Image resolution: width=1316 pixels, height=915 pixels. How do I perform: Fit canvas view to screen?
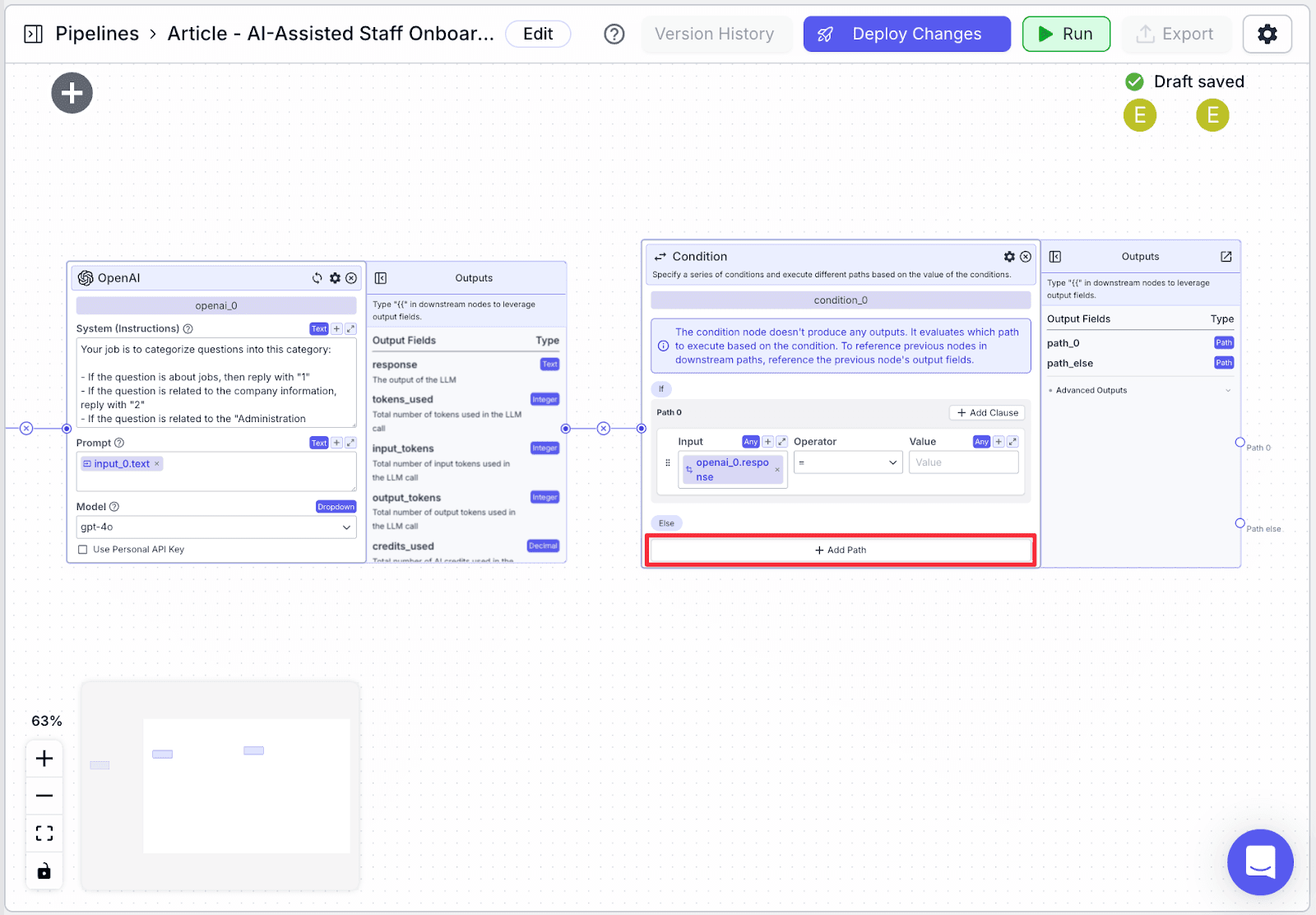click(x=44, y=834)
